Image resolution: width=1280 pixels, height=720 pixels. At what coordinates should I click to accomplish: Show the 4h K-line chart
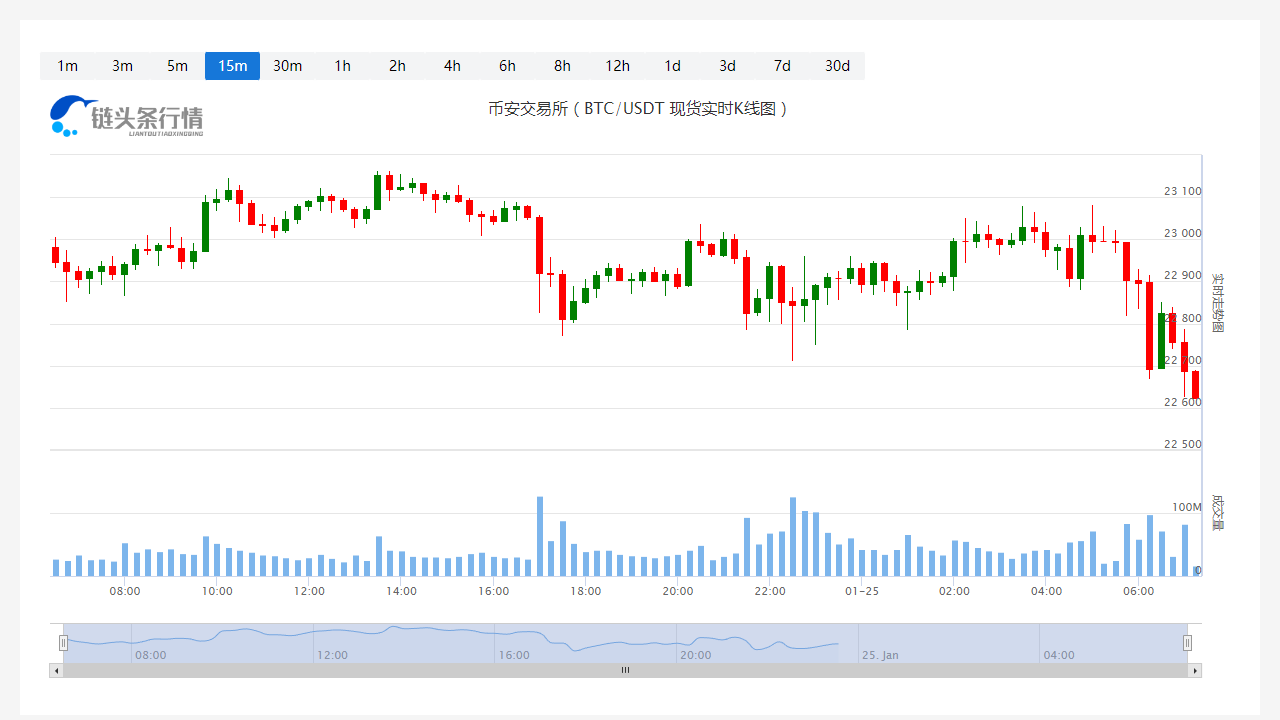[452, 66]
